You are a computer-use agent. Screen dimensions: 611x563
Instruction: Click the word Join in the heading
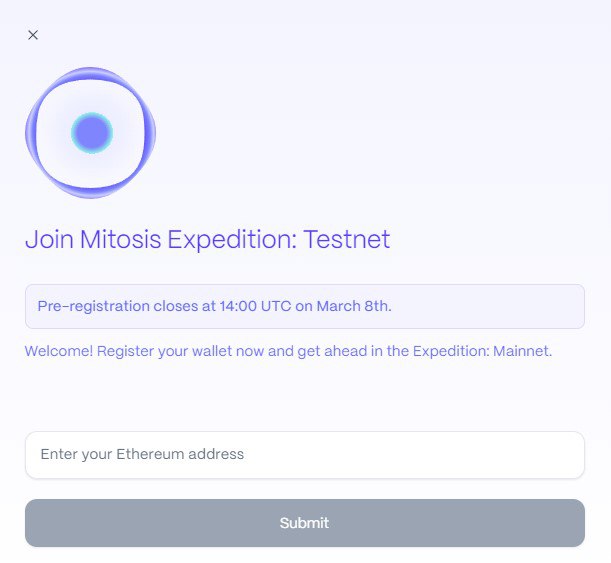[49, 239]
